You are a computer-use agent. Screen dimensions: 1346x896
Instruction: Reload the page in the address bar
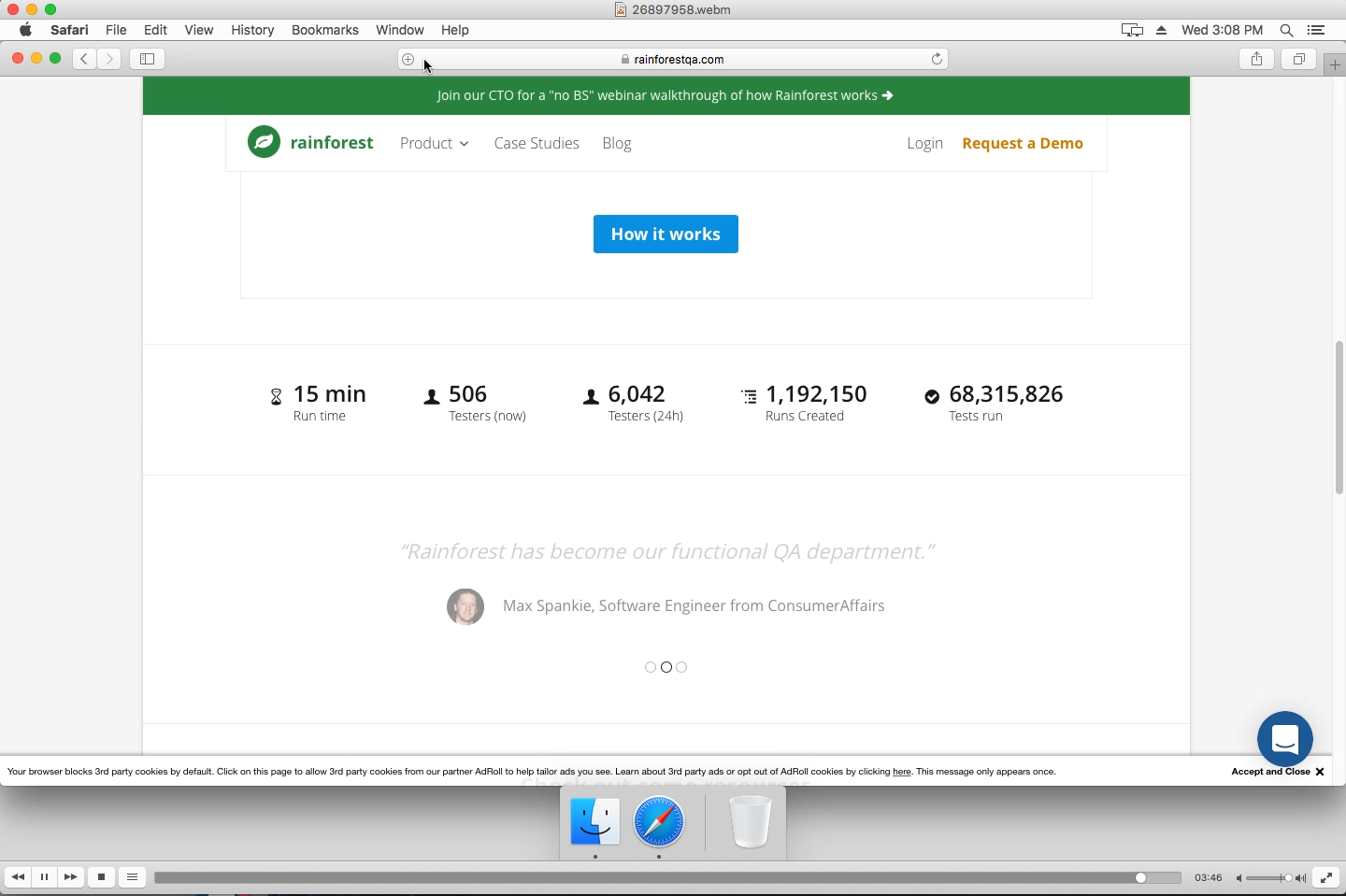[x=937, y=59]
